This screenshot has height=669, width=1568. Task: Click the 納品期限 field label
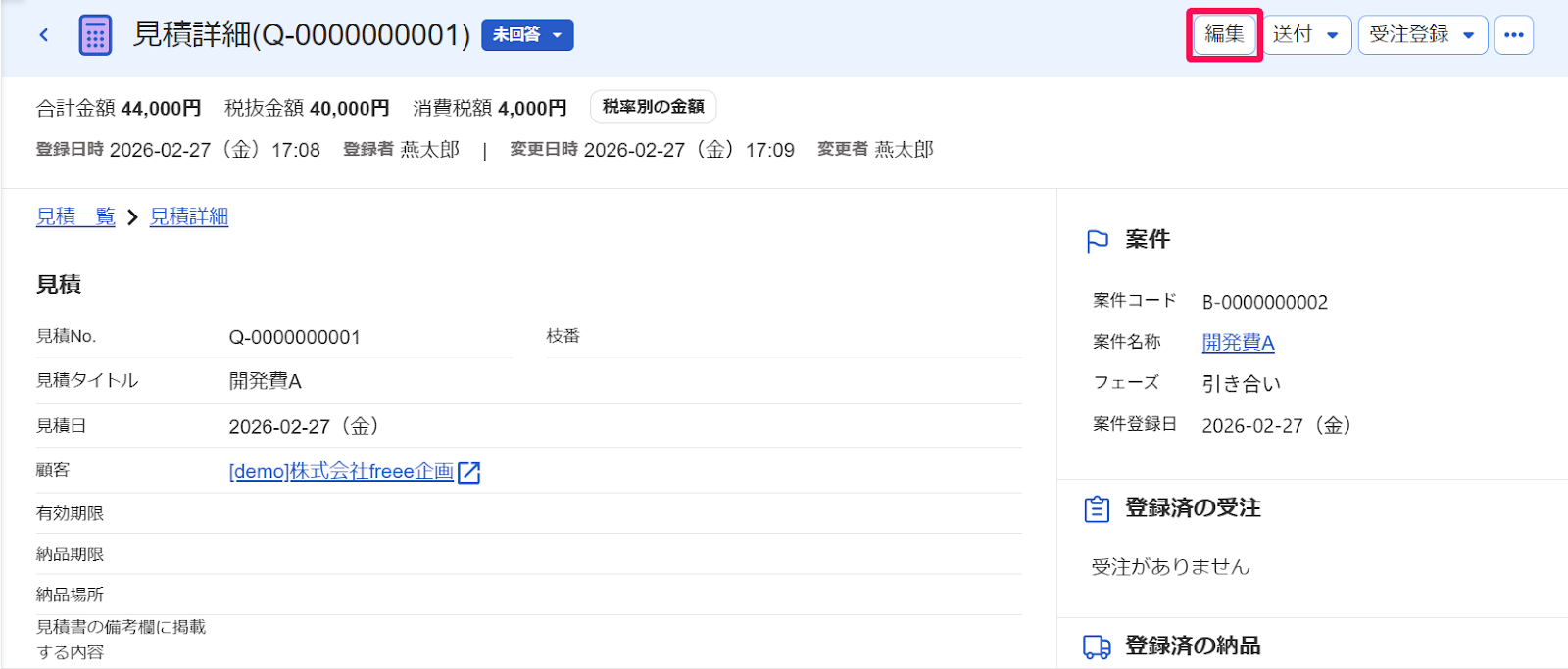[x=70, y=554]
